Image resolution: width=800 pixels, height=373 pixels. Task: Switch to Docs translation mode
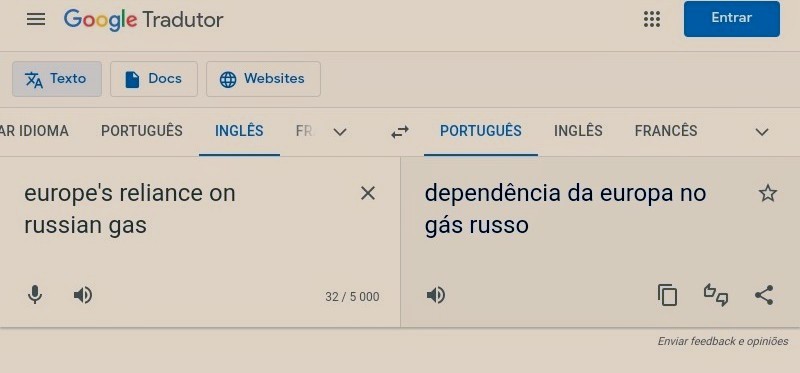pyautogui.click(x=154, y=79)
